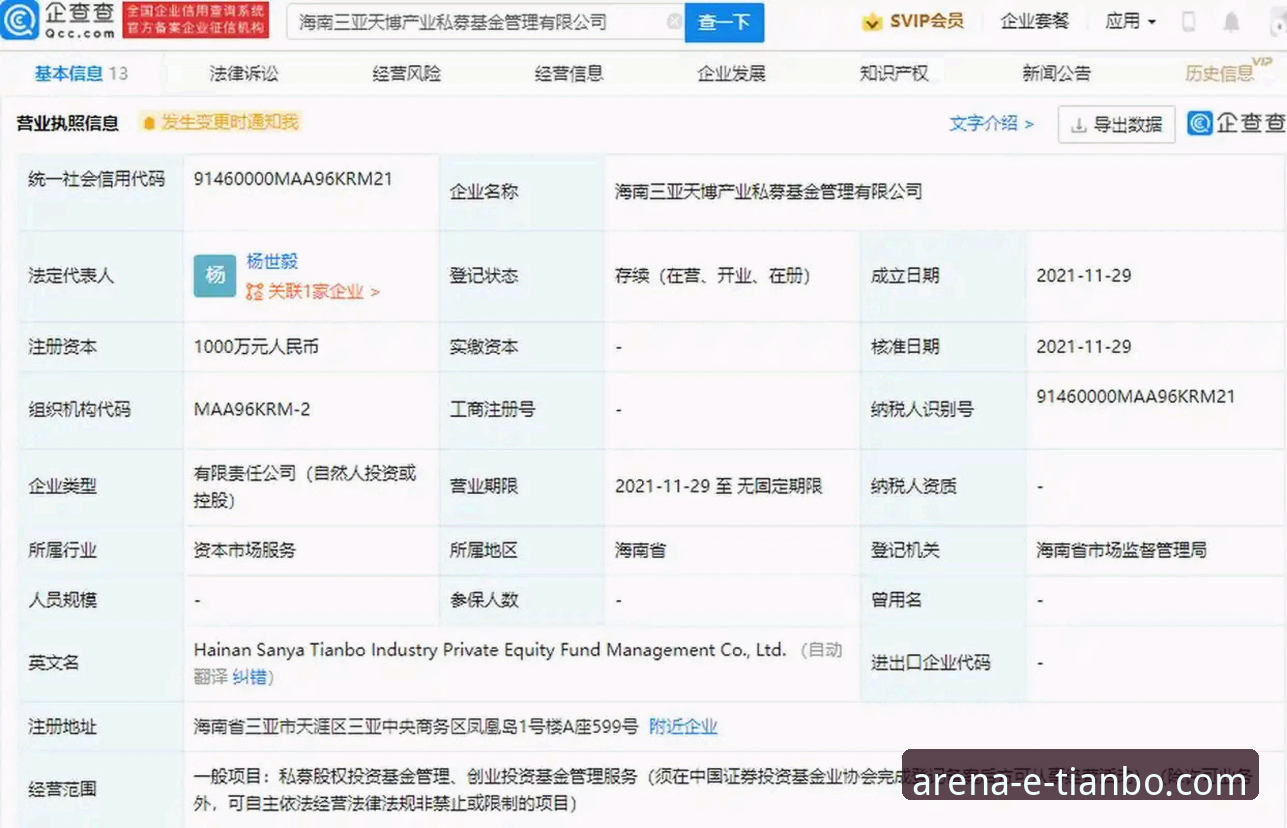Open the SVIP会员 crown link

(x=913, y=21)
